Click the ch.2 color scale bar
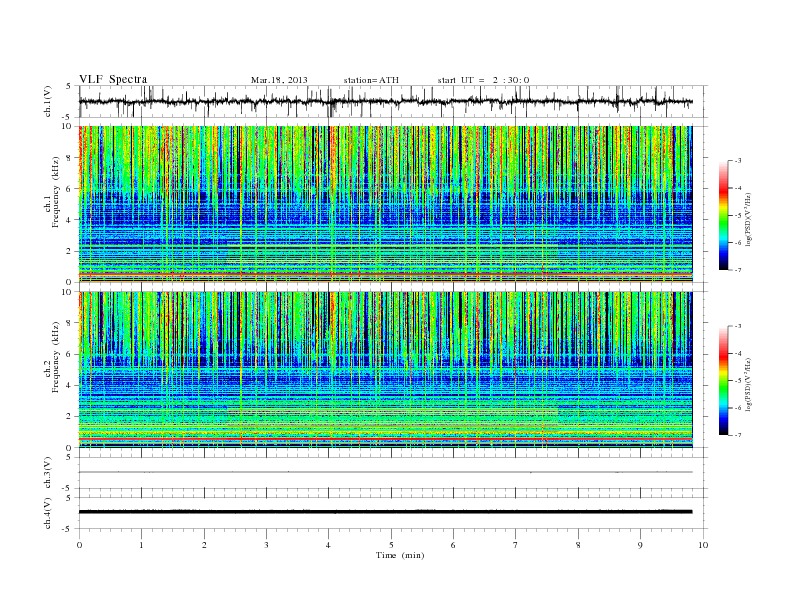This screenshot has width=792, height=612. tap(723, 380)
